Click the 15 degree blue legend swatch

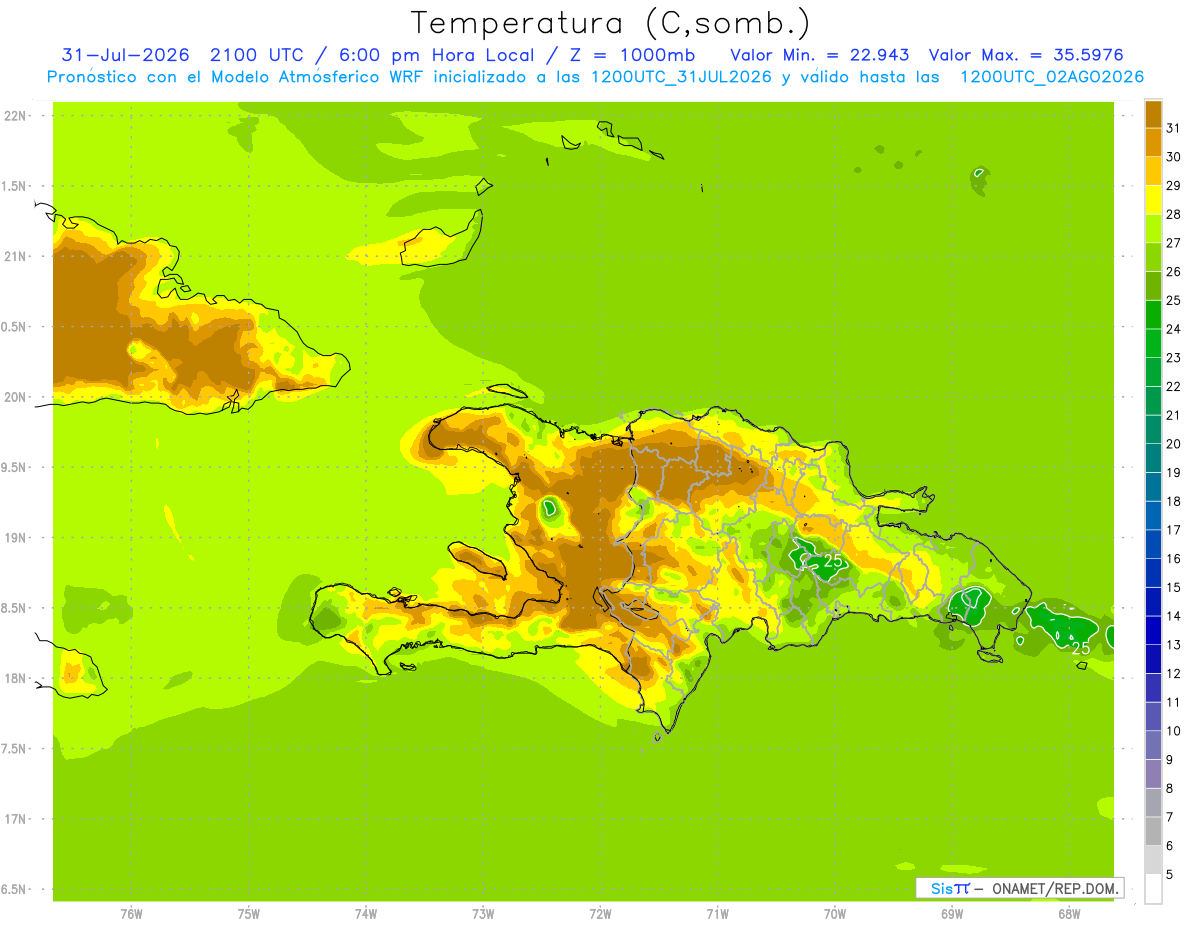(x=1153, y=573)
